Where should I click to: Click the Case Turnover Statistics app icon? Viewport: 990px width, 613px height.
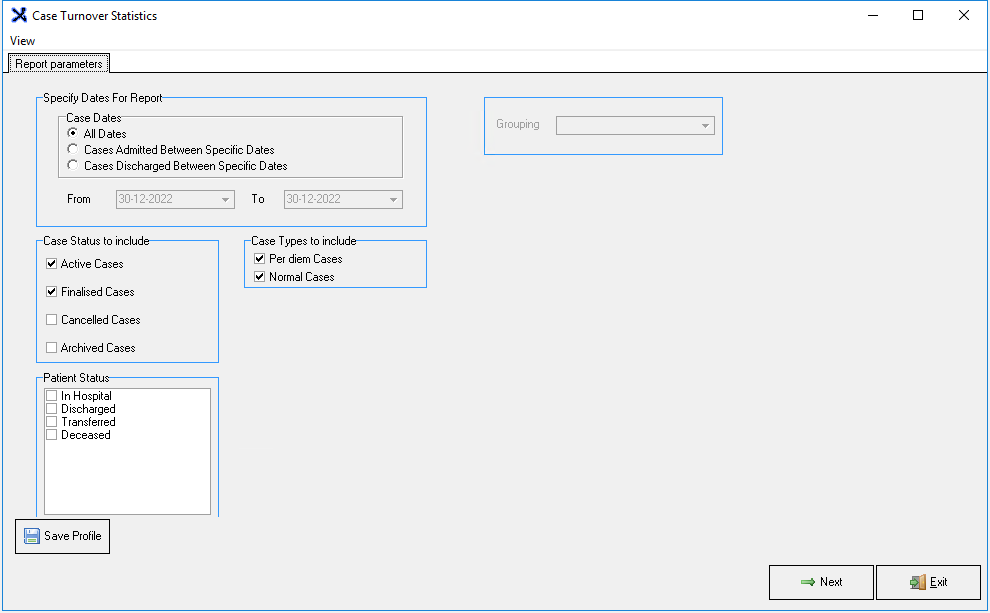coord(18,16)
